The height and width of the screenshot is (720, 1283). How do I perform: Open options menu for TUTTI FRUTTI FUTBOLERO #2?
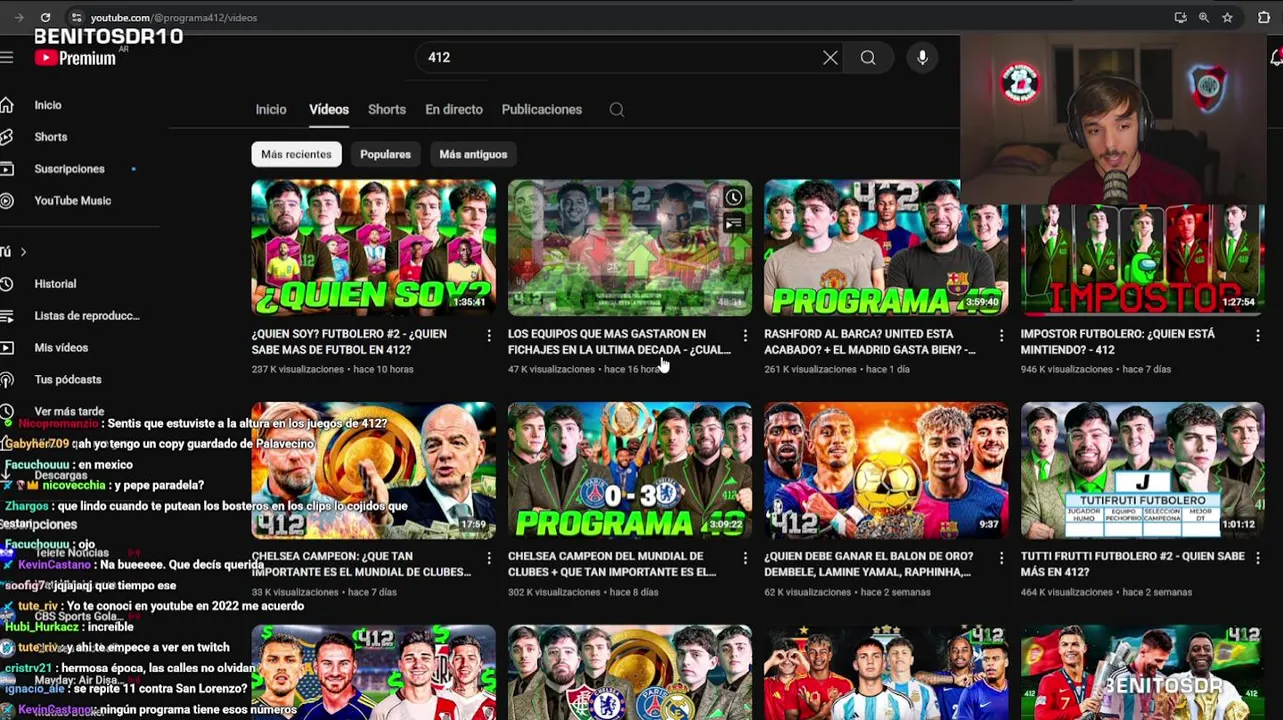(x=1258, y=557)
